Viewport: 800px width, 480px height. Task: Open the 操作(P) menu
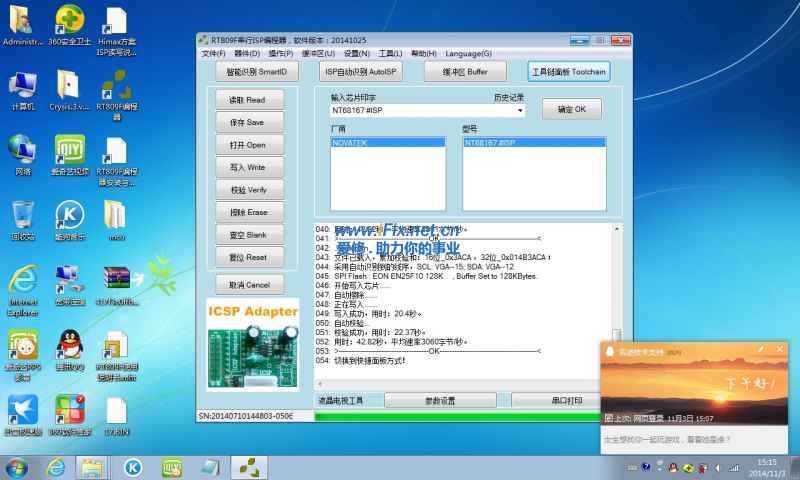pyautogui.click(x=281, y=54)
